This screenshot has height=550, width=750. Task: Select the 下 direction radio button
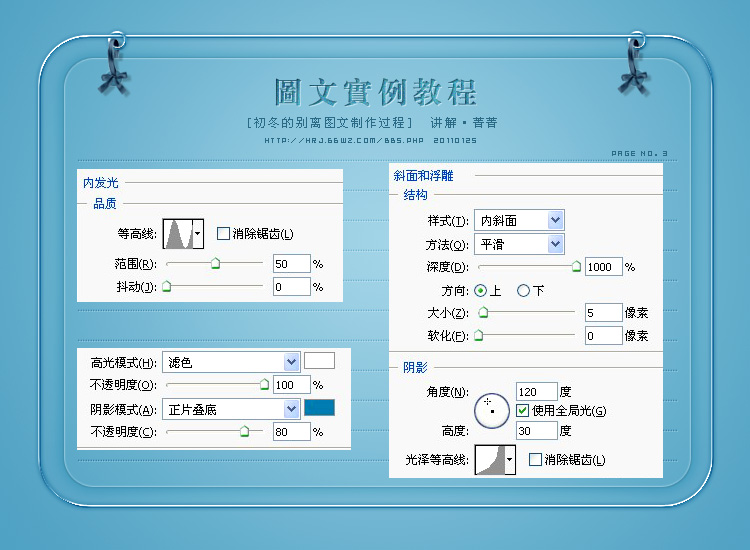523,290
